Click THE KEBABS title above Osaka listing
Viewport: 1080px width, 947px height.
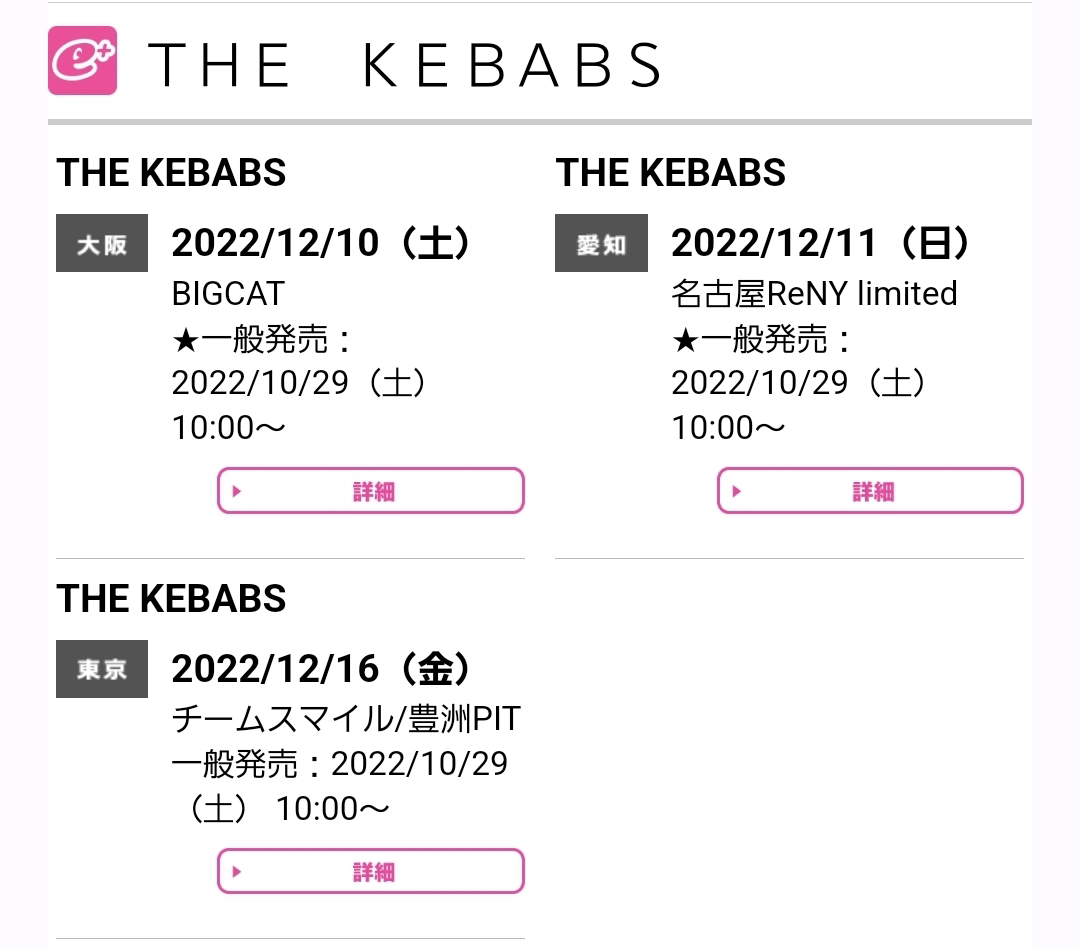click(171, 172)
